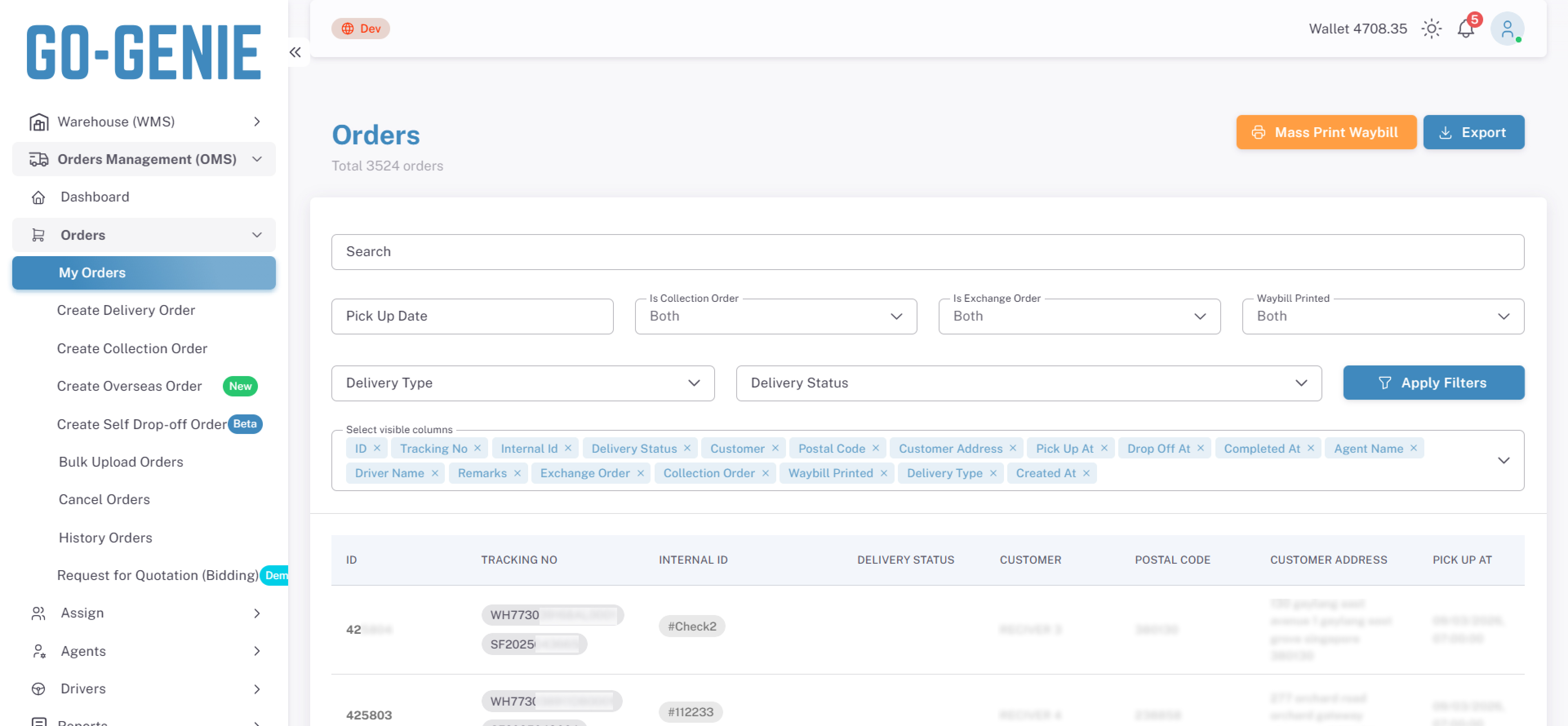Remove the Created At column chip
Viewport: 1568px width, 726px height.
1086,474
